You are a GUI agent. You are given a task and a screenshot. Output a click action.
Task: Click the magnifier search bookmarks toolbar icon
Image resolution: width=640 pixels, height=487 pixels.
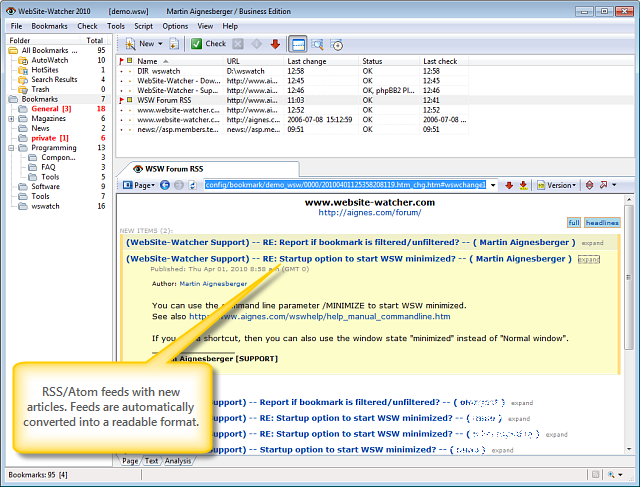click(x=317, y=44)
